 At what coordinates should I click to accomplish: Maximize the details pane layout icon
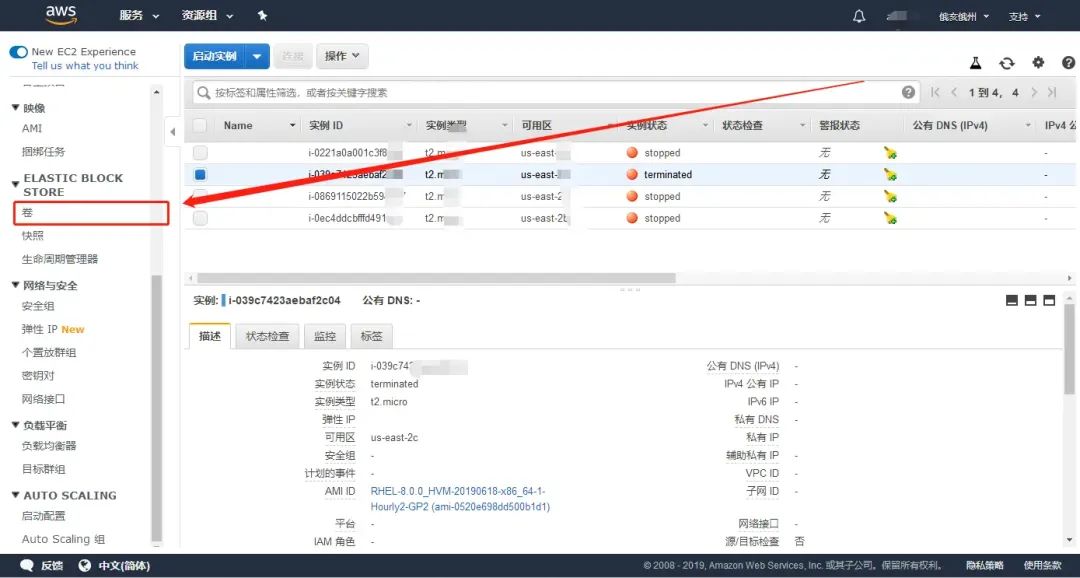click(1049, 300)
